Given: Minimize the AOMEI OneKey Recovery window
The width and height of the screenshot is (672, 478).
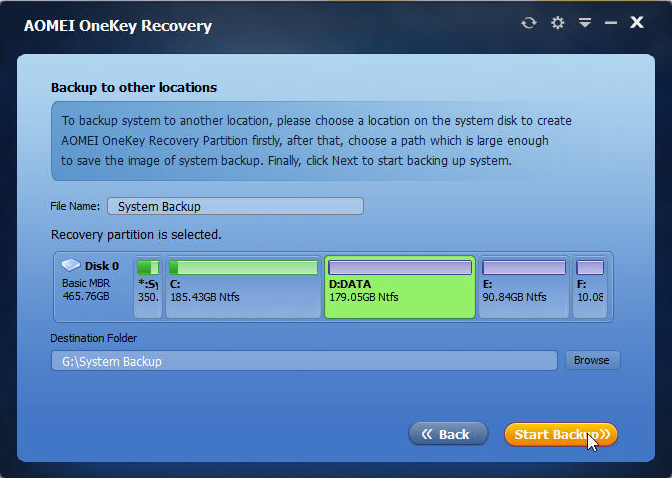Looking at the screenshot, I should tap(611, 23).
